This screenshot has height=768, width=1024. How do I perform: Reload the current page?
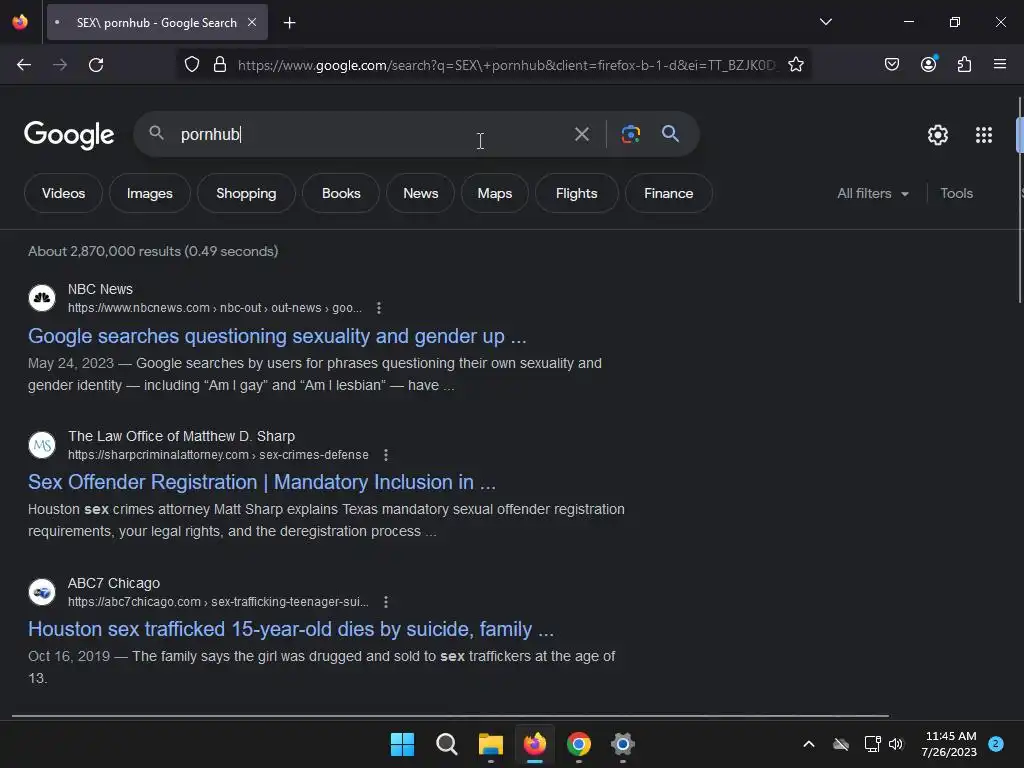(96, 65)
